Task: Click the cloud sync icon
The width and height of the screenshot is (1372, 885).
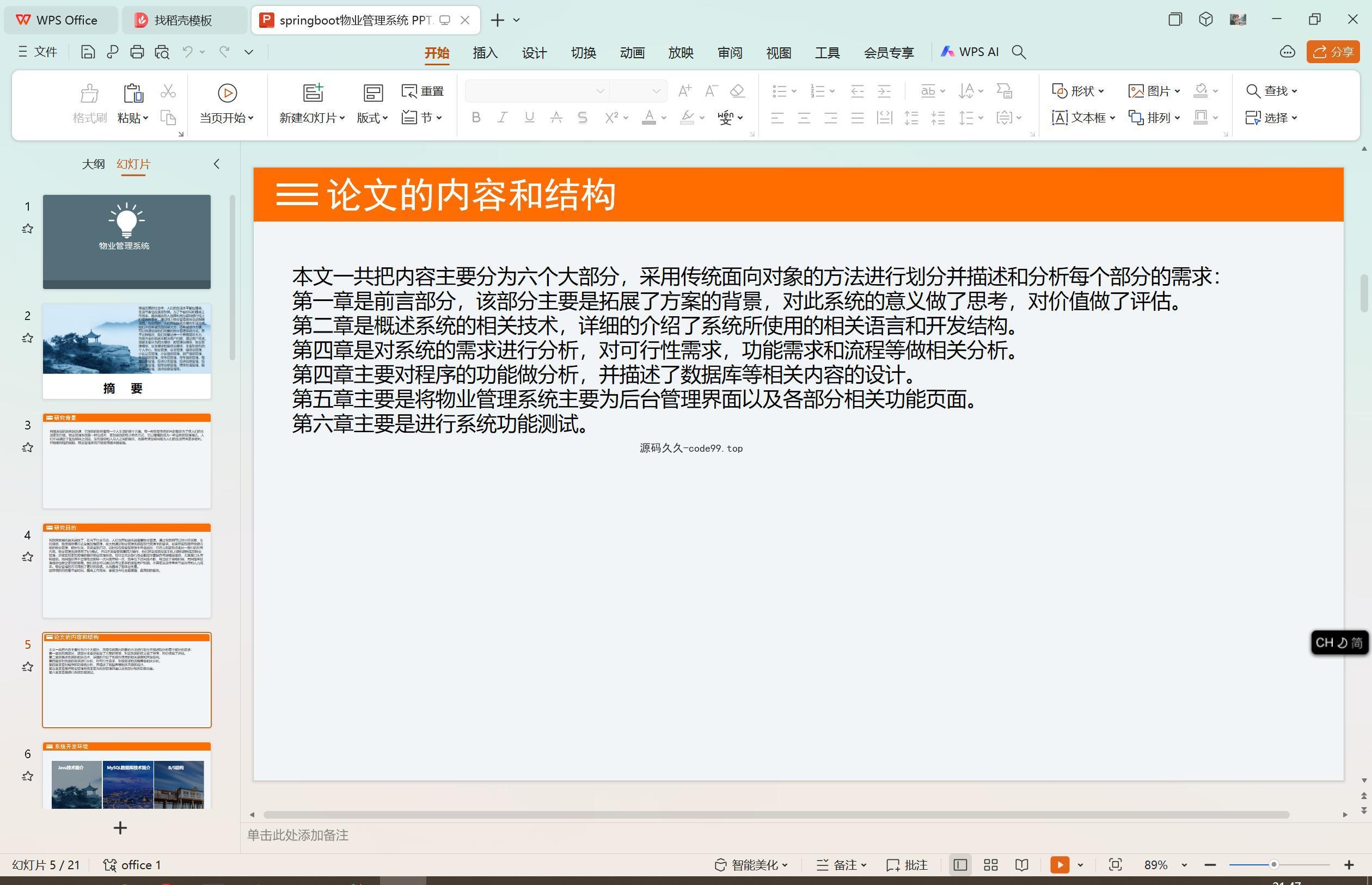Action: click(1288, 52)
